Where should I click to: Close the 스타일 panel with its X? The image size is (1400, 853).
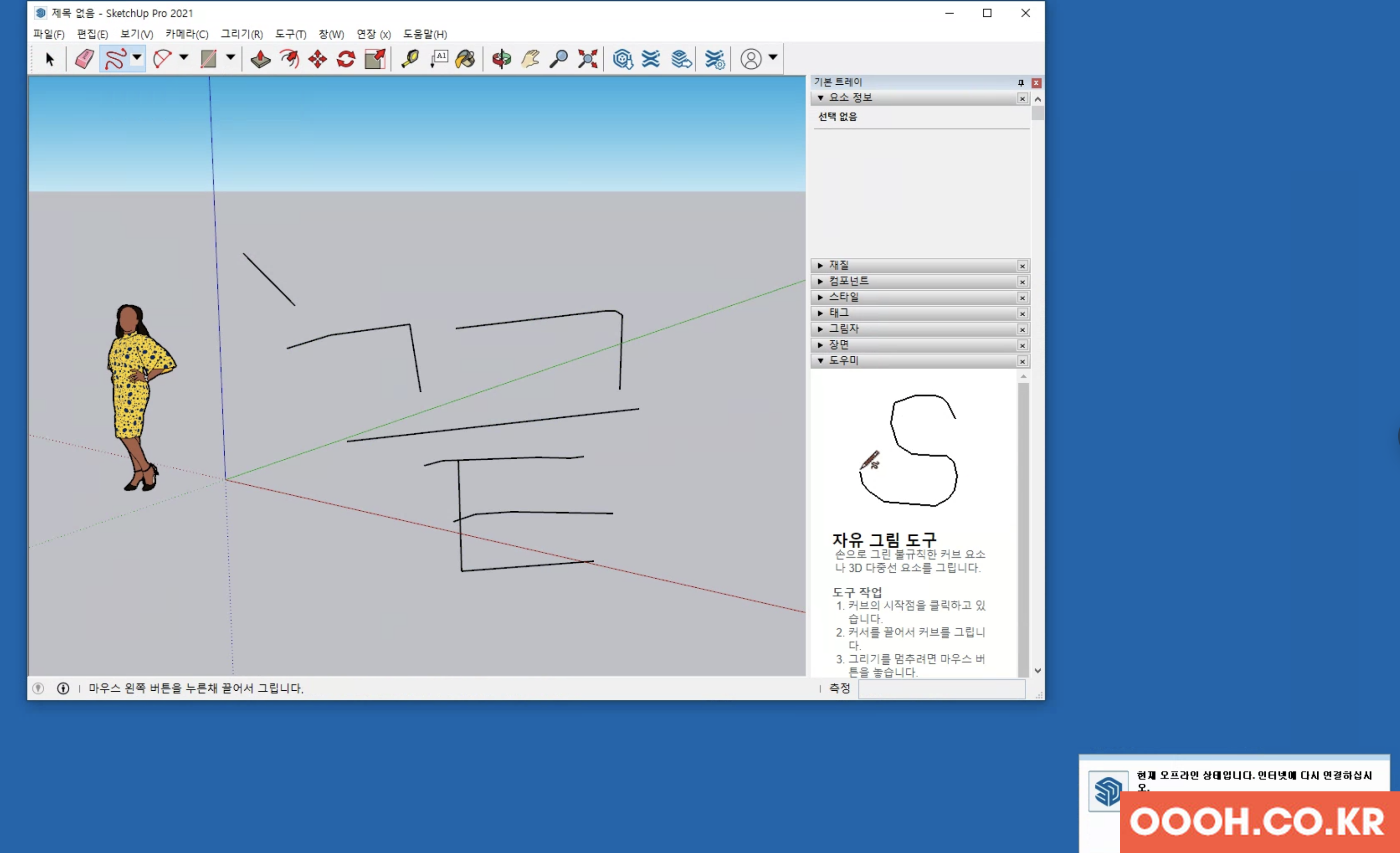tap(1022, 297)
